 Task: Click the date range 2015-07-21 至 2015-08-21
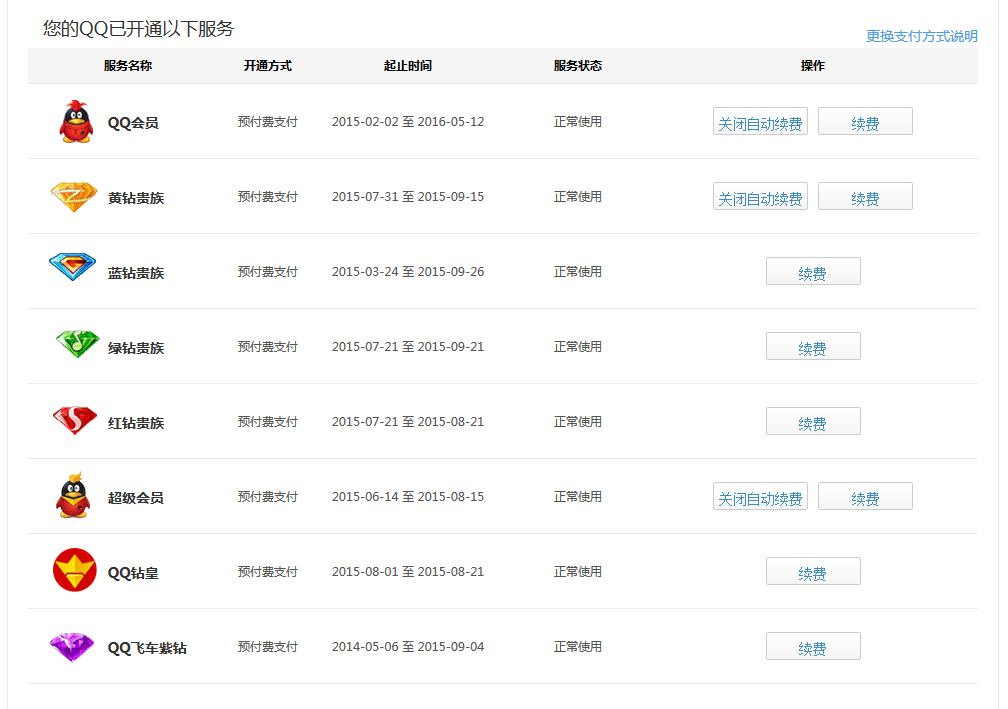[x=408, y=422]
